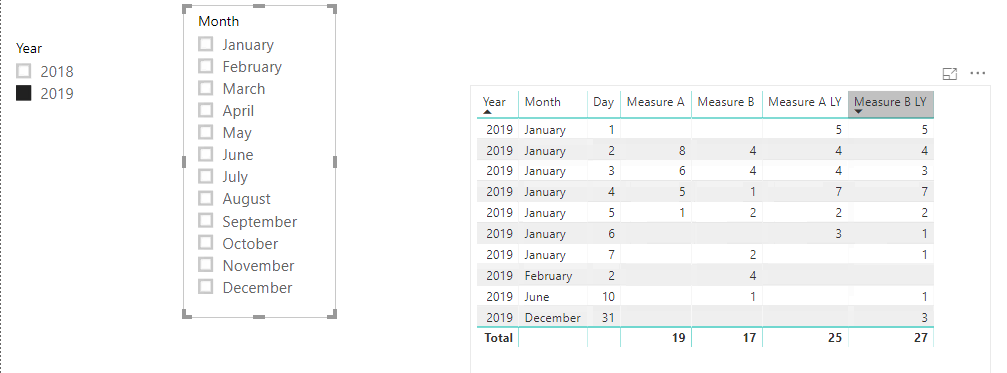This screenshot has width=1007, height=373.
Task: Sort by the Year column header
Action: pos(498,104)
